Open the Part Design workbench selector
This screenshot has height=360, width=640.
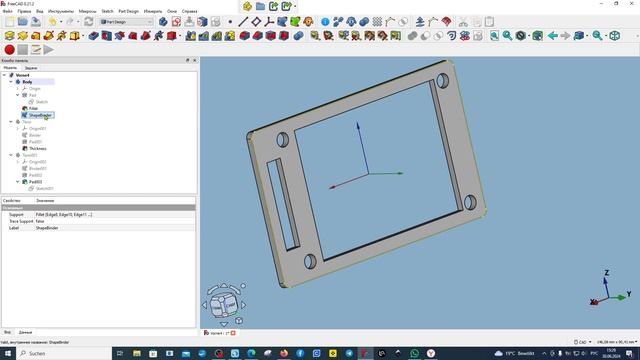[x=126, y=22]
